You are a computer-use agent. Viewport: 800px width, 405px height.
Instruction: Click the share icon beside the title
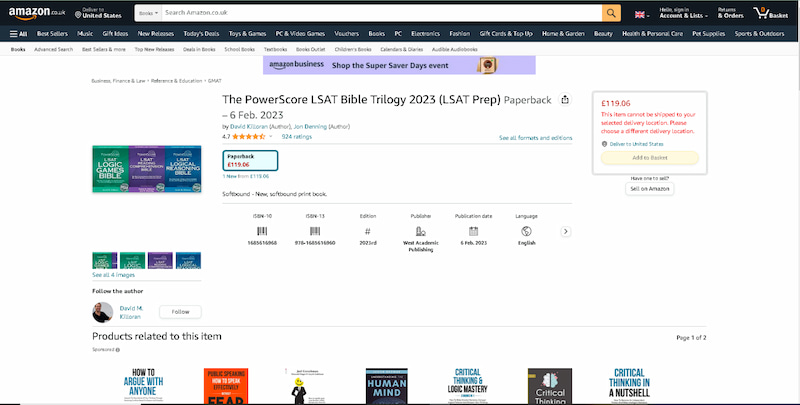(x=565, y=99)
